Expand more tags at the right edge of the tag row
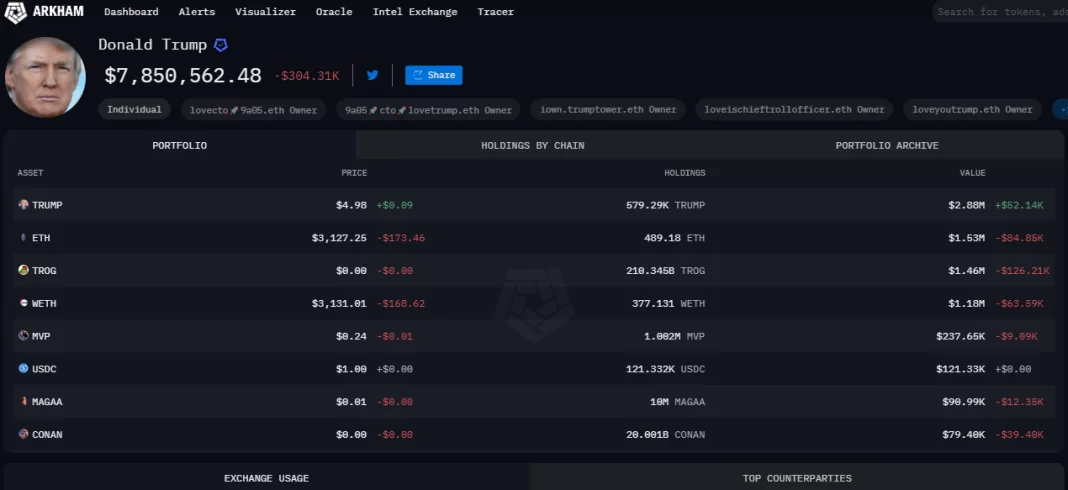The width and height of the screenshot is (1068, 490). tap(1060, 110)
